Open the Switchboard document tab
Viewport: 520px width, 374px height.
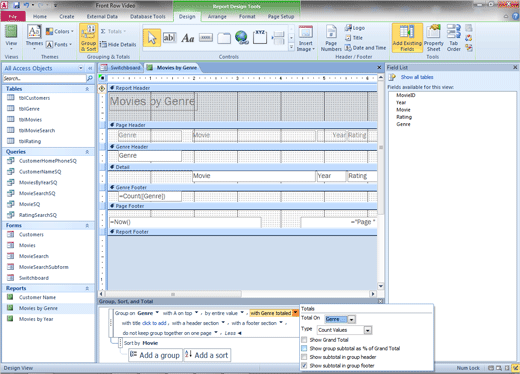pos(121,68)
